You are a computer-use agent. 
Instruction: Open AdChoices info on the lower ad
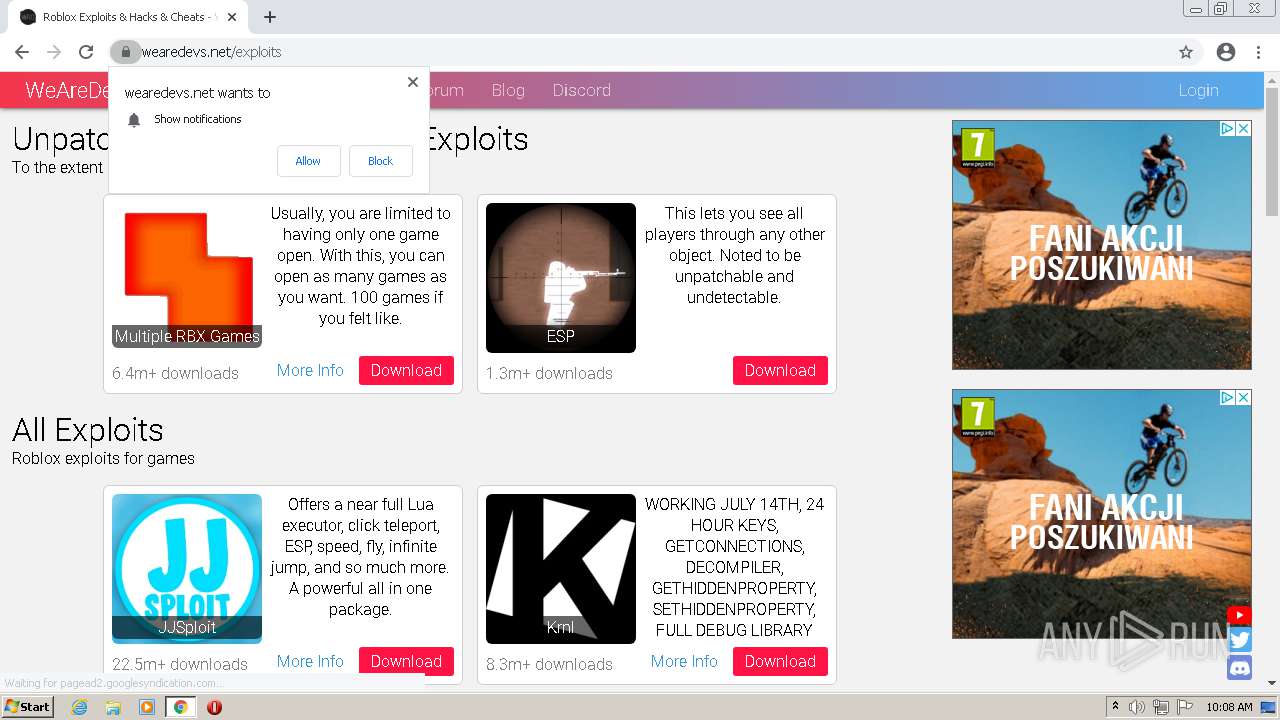pyautogui.click(x=1228, y=398)
